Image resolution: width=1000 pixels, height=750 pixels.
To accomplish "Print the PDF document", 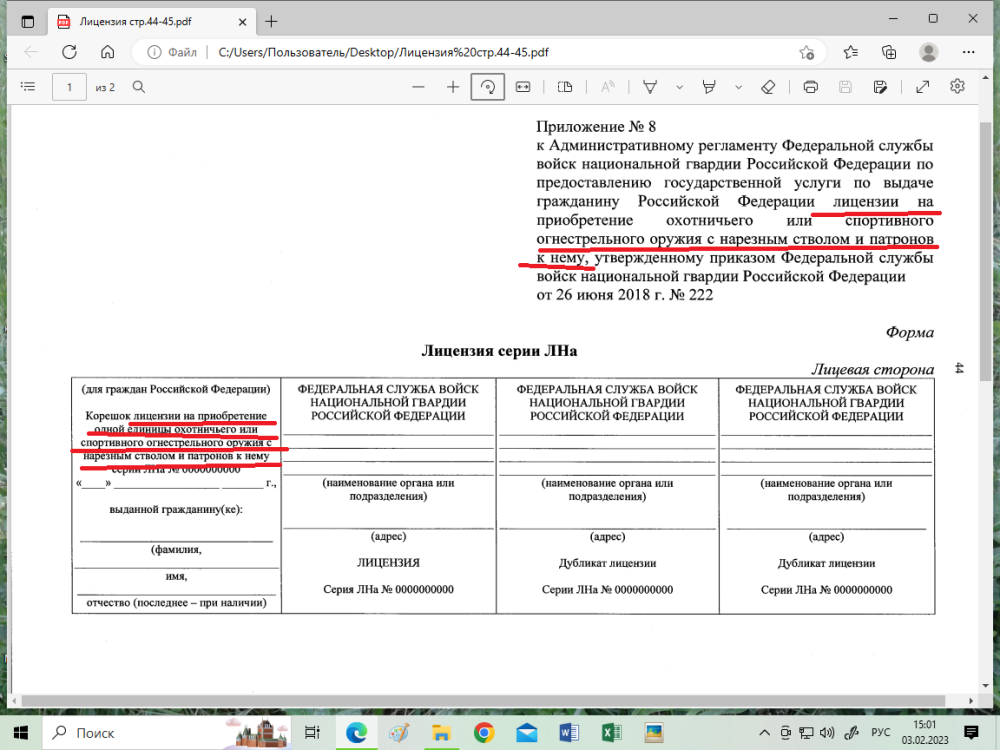I will click(x=811, y=87).
